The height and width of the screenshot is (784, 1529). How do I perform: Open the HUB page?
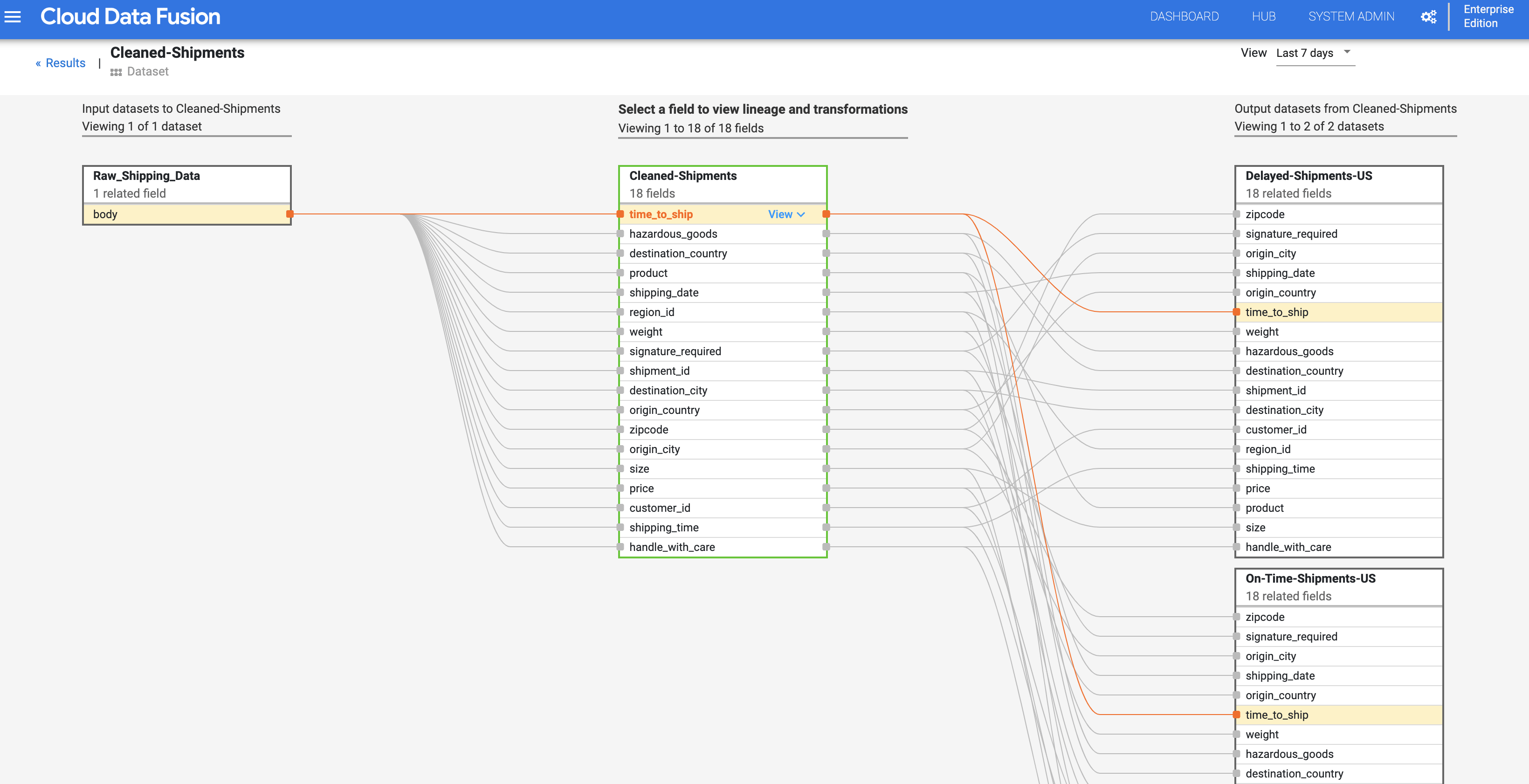[1263, 16]
